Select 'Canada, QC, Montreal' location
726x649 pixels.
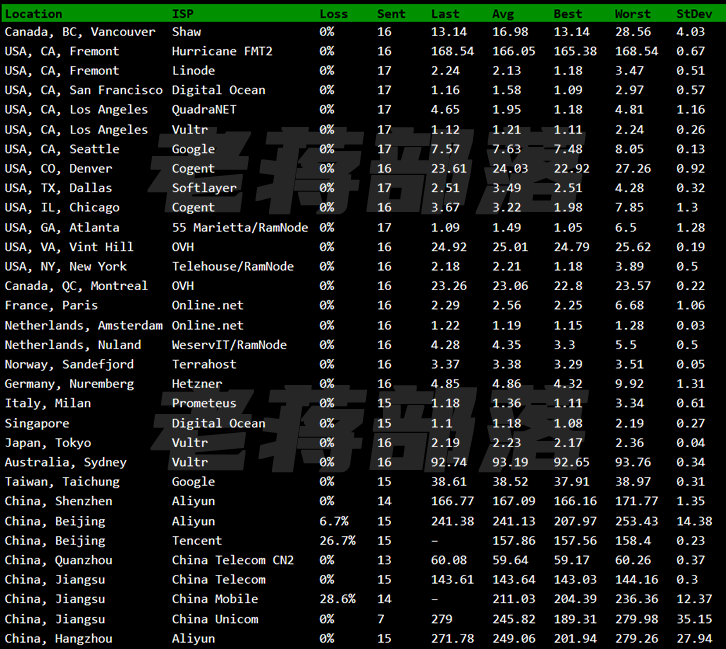pos(76,286)
